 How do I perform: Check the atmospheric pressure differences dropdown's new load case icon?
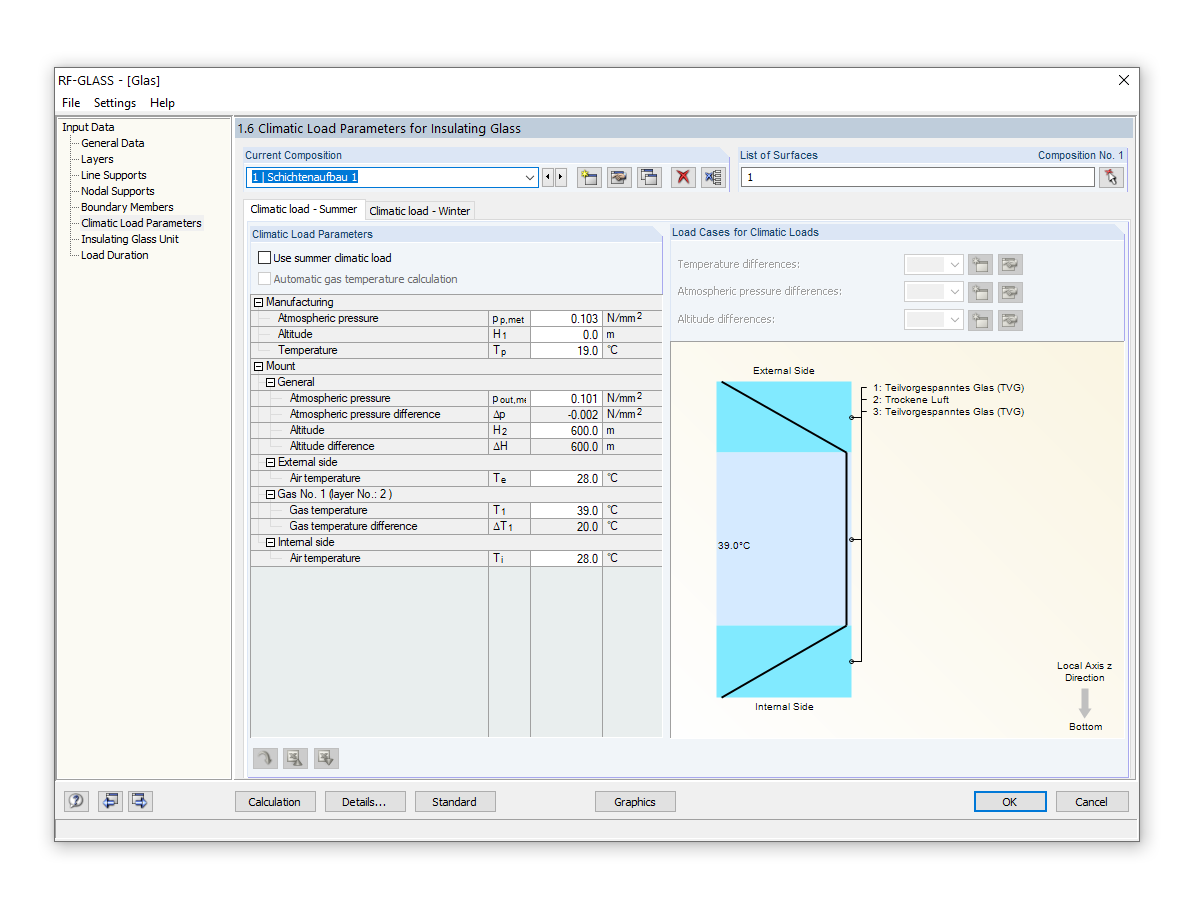pyautogui.click(x=980, y=291)
